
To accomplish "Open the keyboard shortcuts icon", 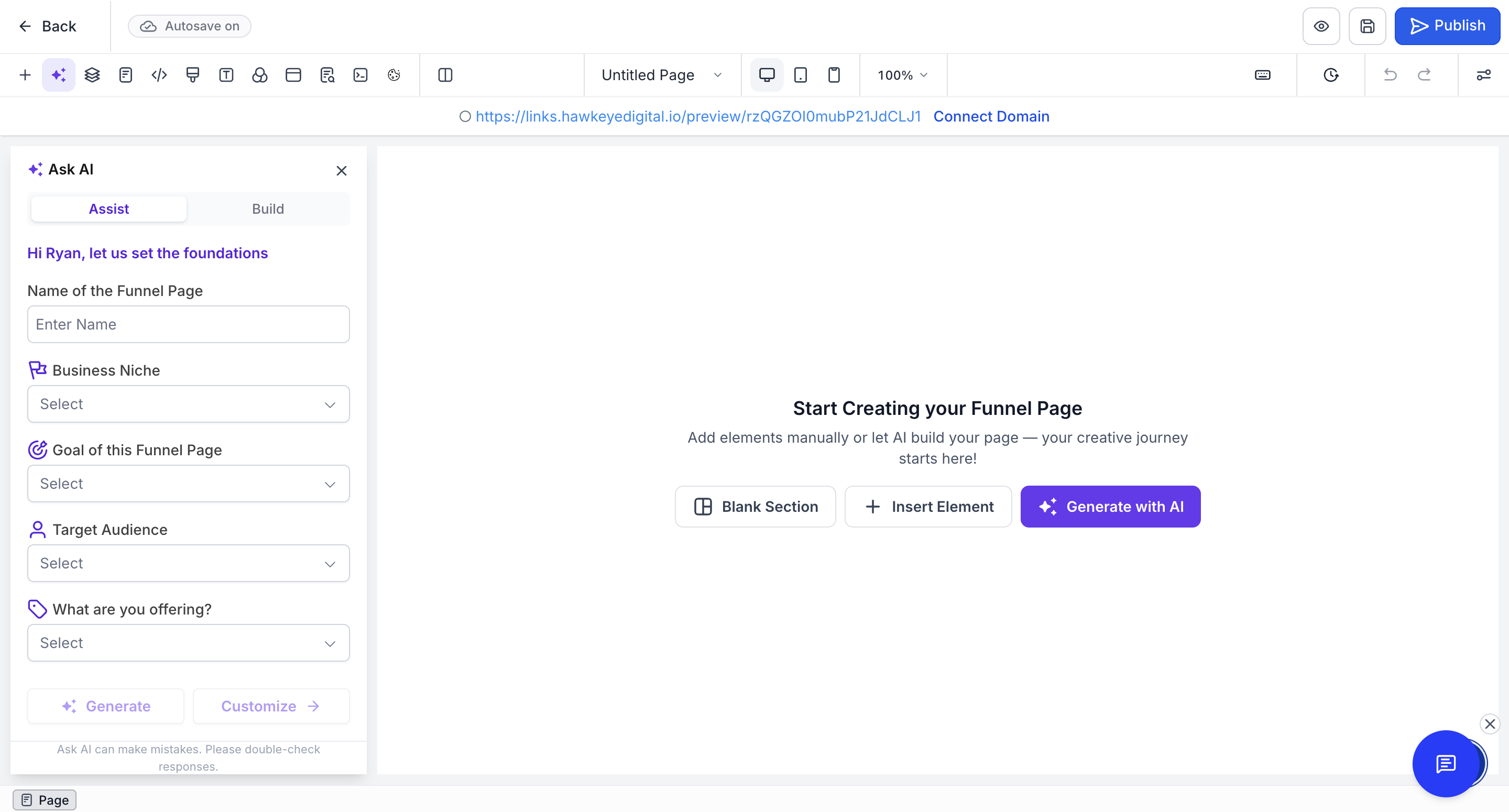I will [1262, 75].
